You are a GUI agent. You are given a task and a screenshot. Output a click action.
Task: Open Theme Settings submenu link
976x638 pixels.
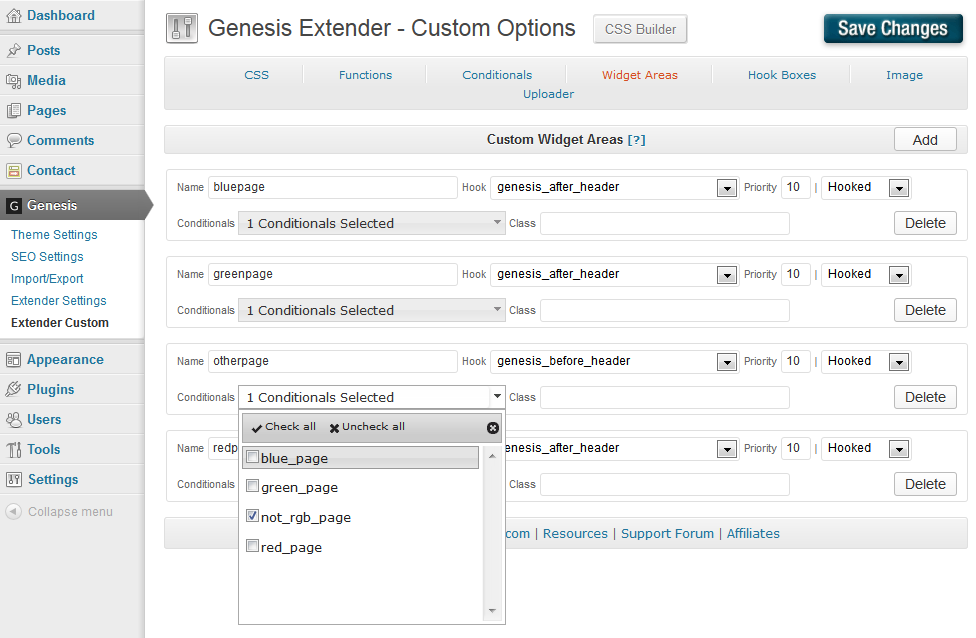coord(54,235)
